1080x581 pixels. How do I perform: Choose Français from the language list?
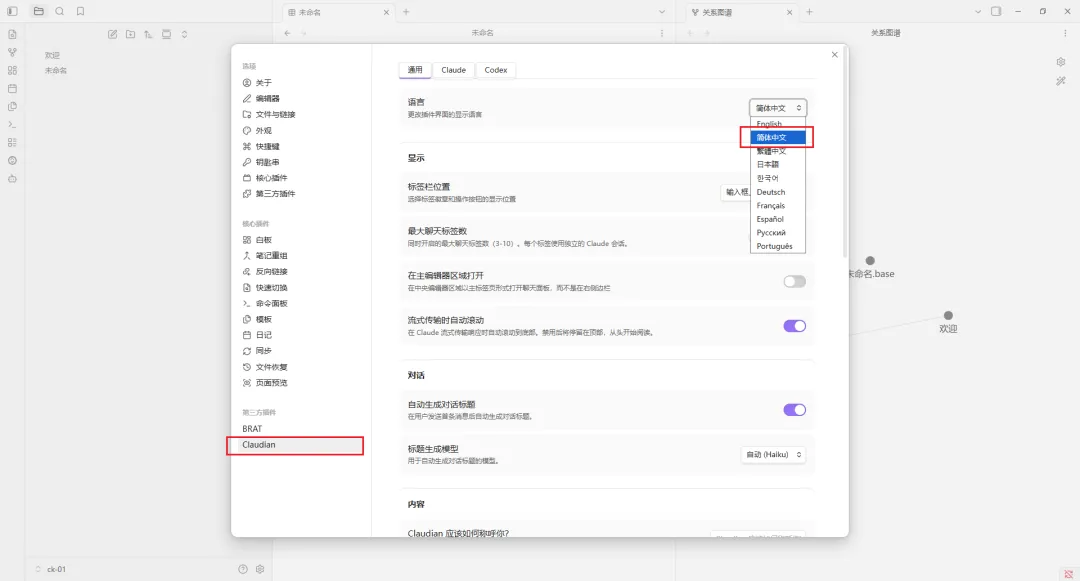pyautogui.click(x=778, y=206)
